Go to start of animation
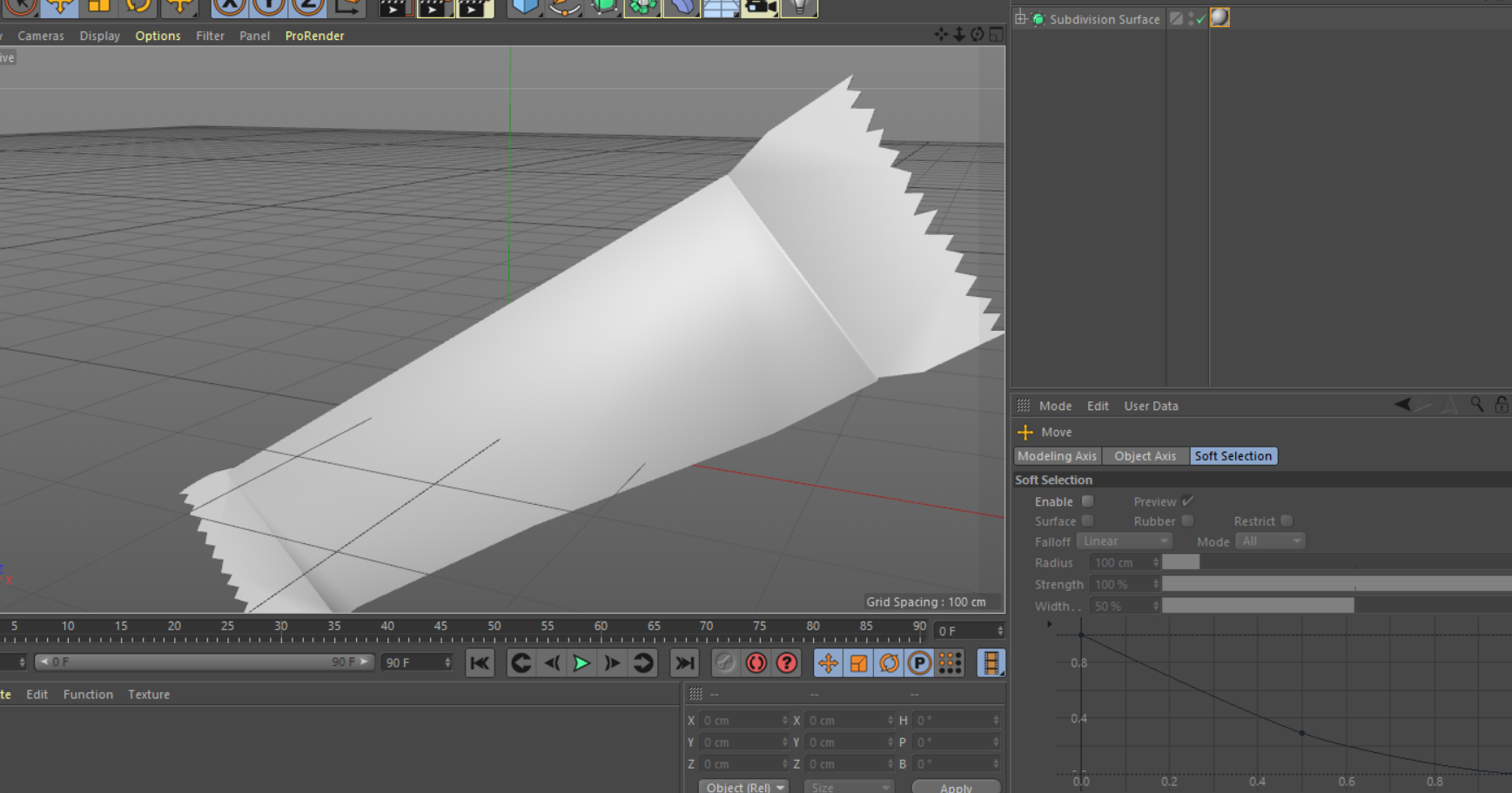 pyautogui.click(x=480, y=663)
